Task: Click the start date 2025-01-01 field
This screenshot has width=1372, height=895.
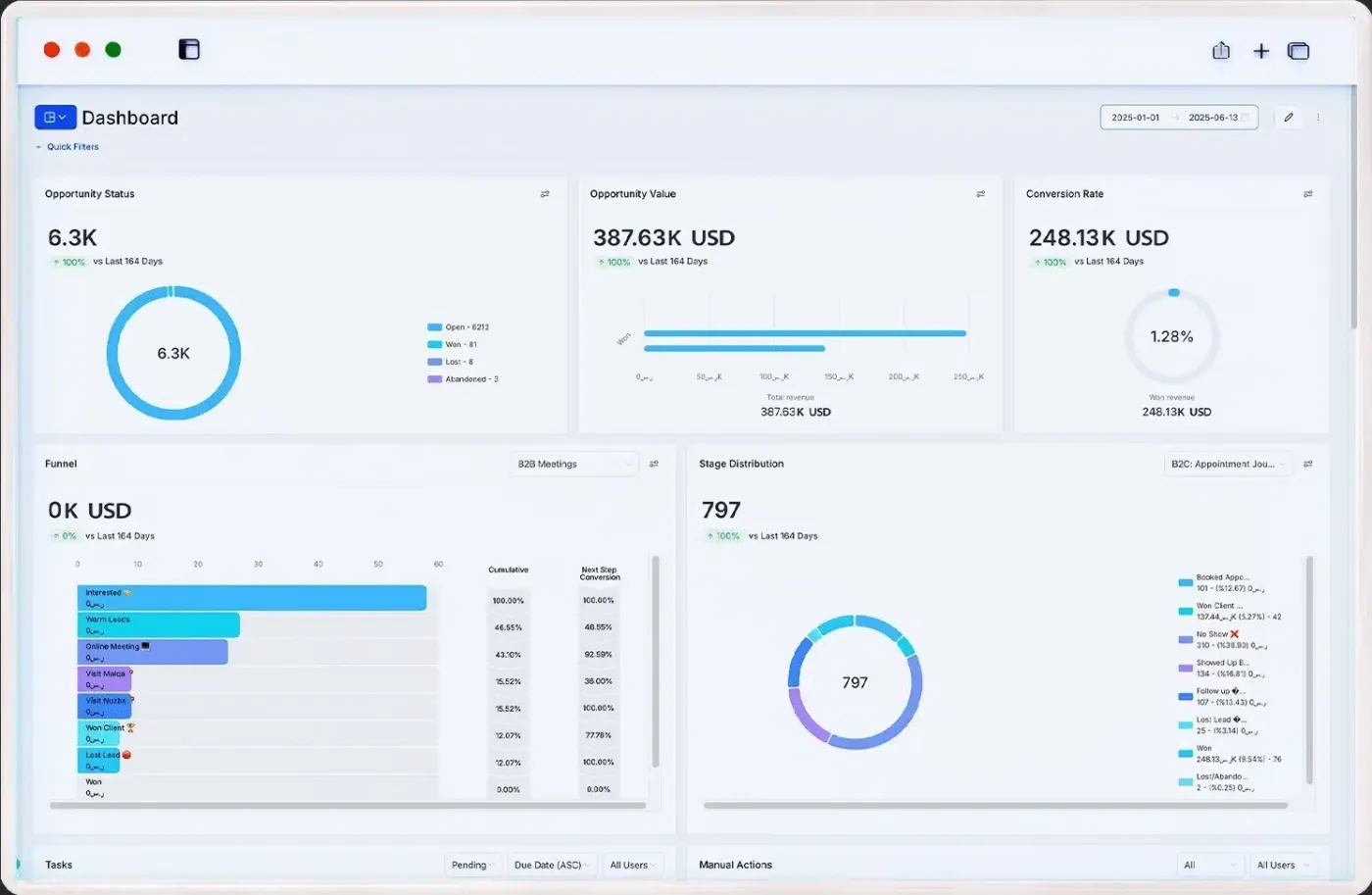Action: [x=1136, y=118]
